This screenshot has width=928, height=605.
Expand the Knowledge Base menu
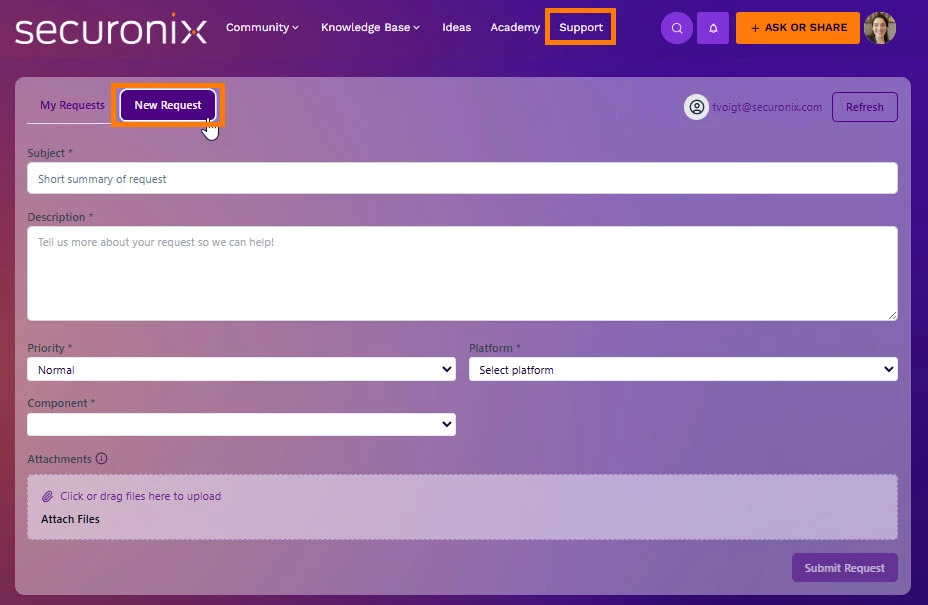pyautogui.click(x=370, y=27)
